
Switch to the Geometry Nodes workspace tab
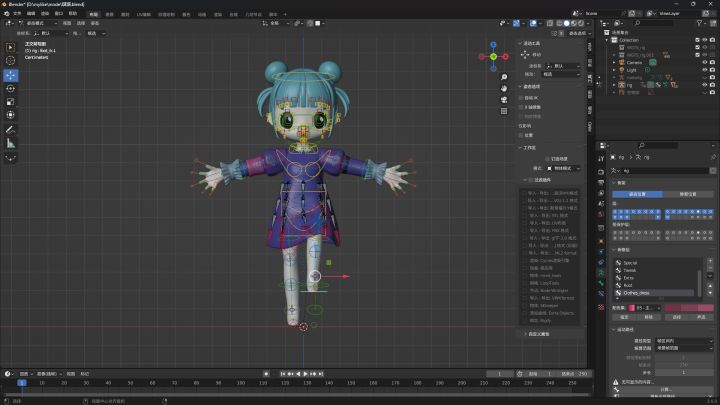(x=253, y=14)
